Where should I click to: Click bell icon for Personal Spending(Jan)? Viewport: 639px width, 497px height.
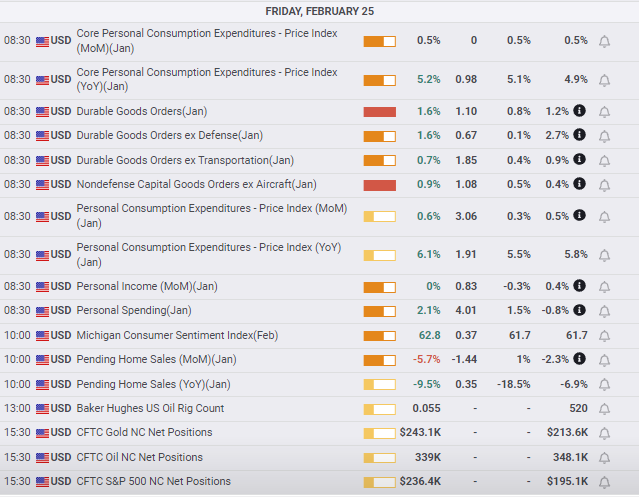pyautogui.click(x=604, y=311)
